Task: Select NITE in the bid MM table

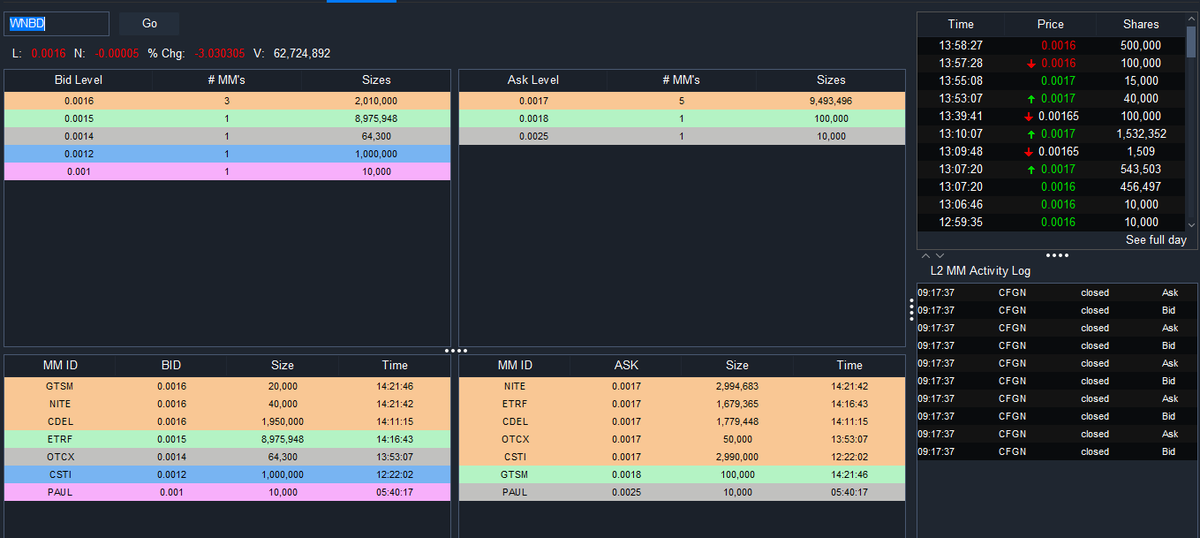Action: click(228, 404)
